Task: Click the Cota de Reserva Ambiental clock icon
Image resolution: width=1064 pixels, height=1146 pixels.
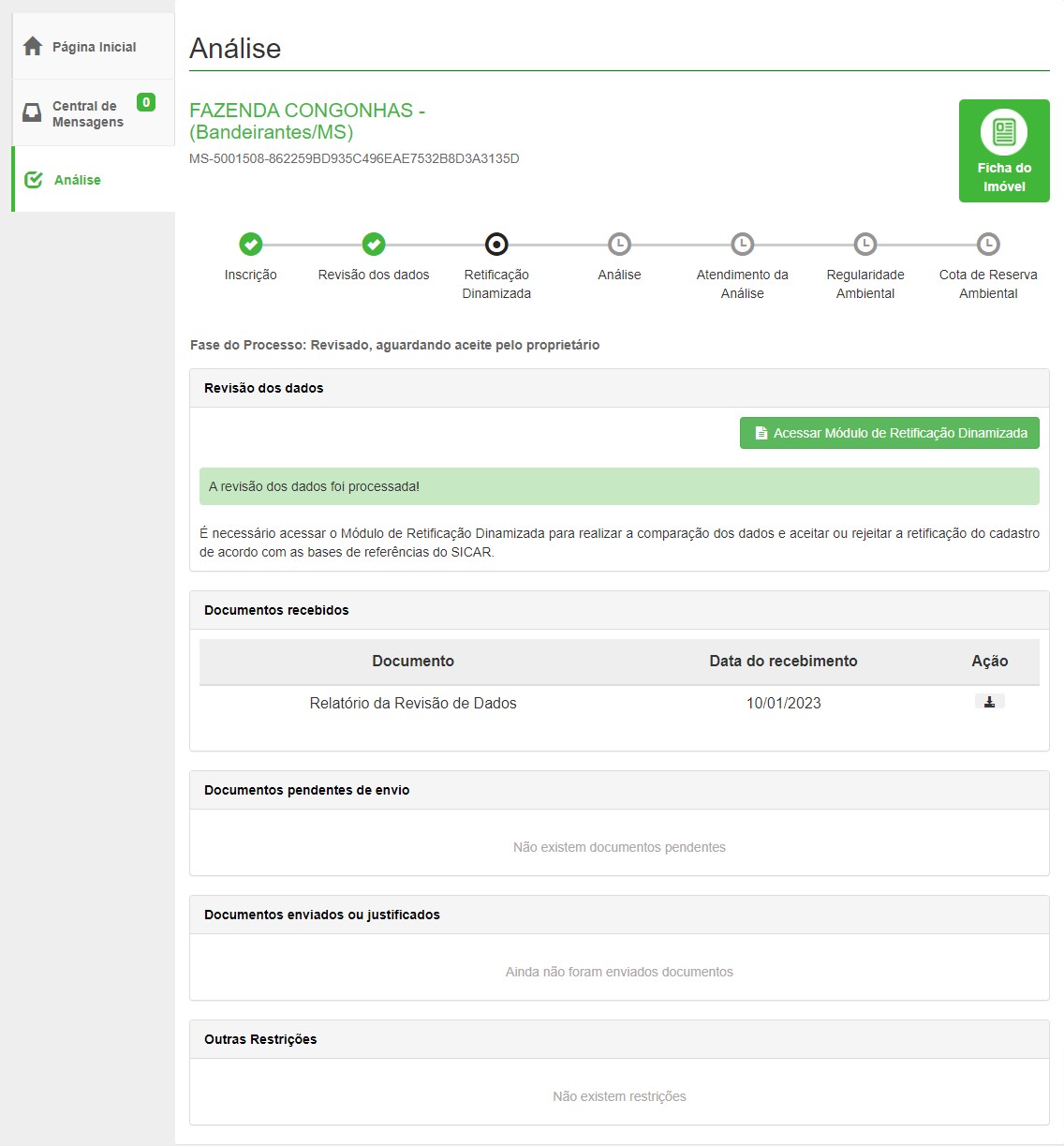Action: [x=988, y=245]
